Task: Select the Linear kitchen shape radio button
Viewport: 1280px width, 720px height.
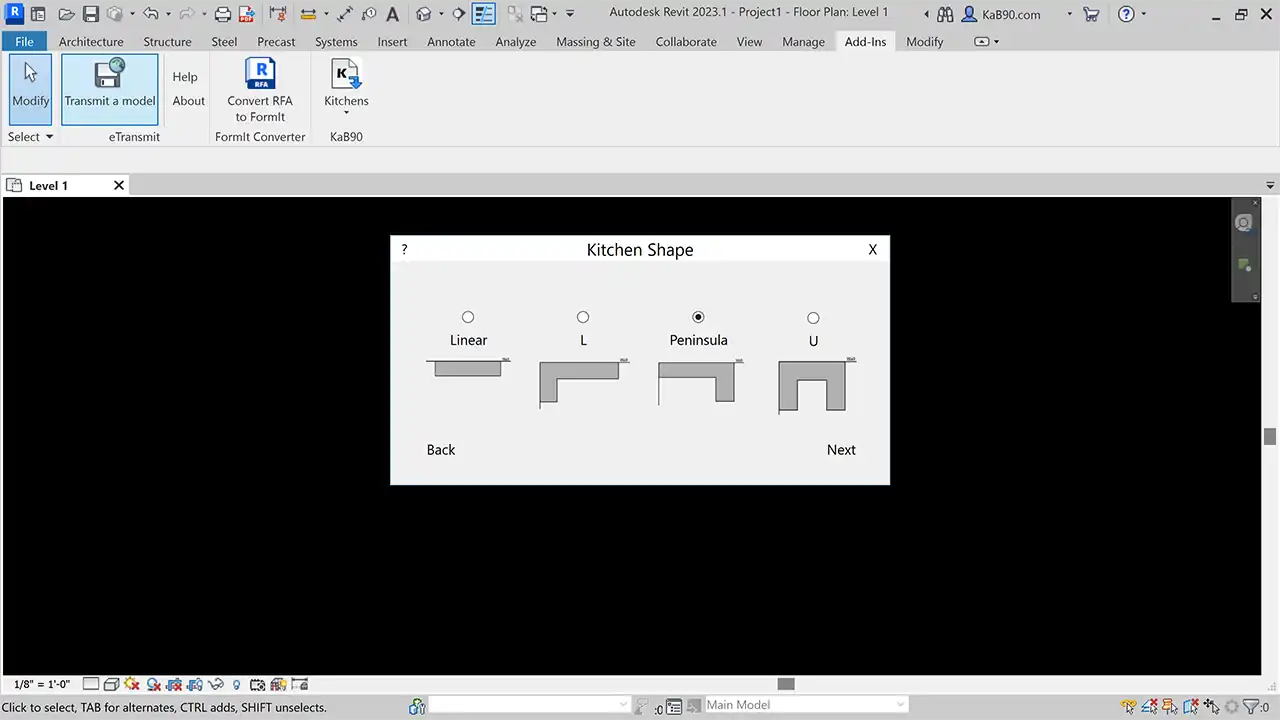Action: click(468, 317)
